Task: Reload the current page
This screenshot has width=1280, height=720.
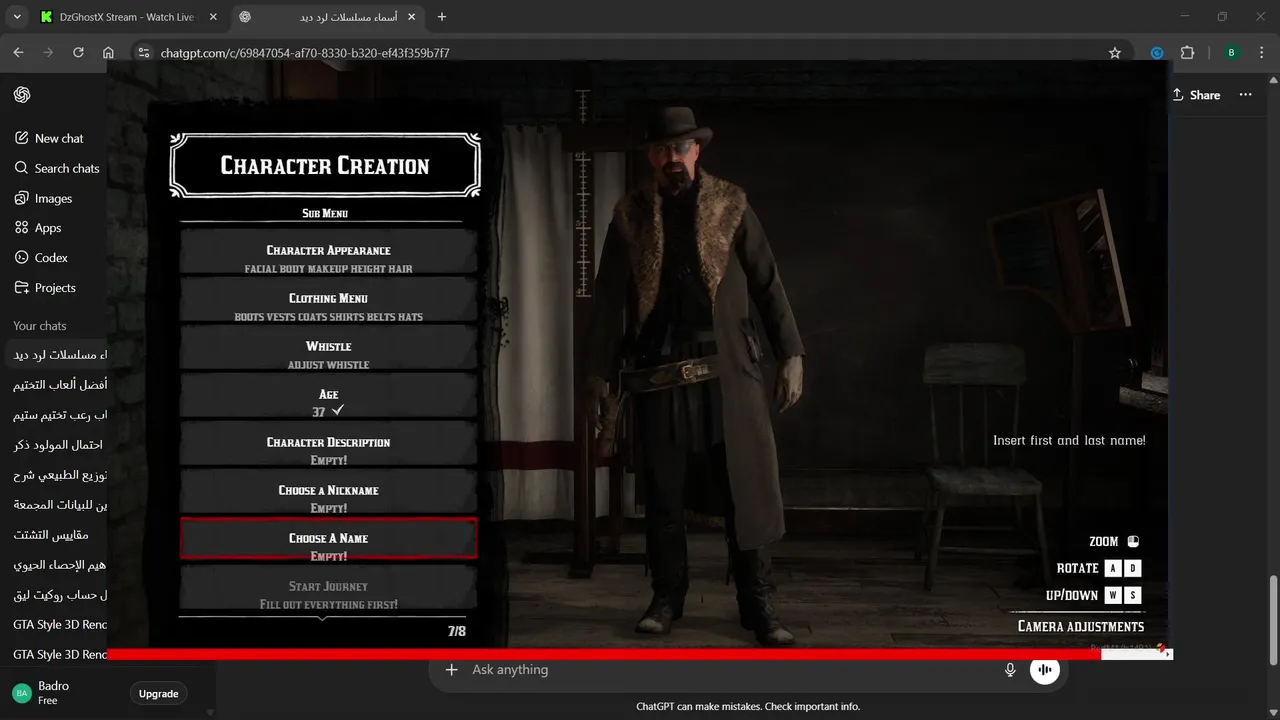Action: click(78, 53)
